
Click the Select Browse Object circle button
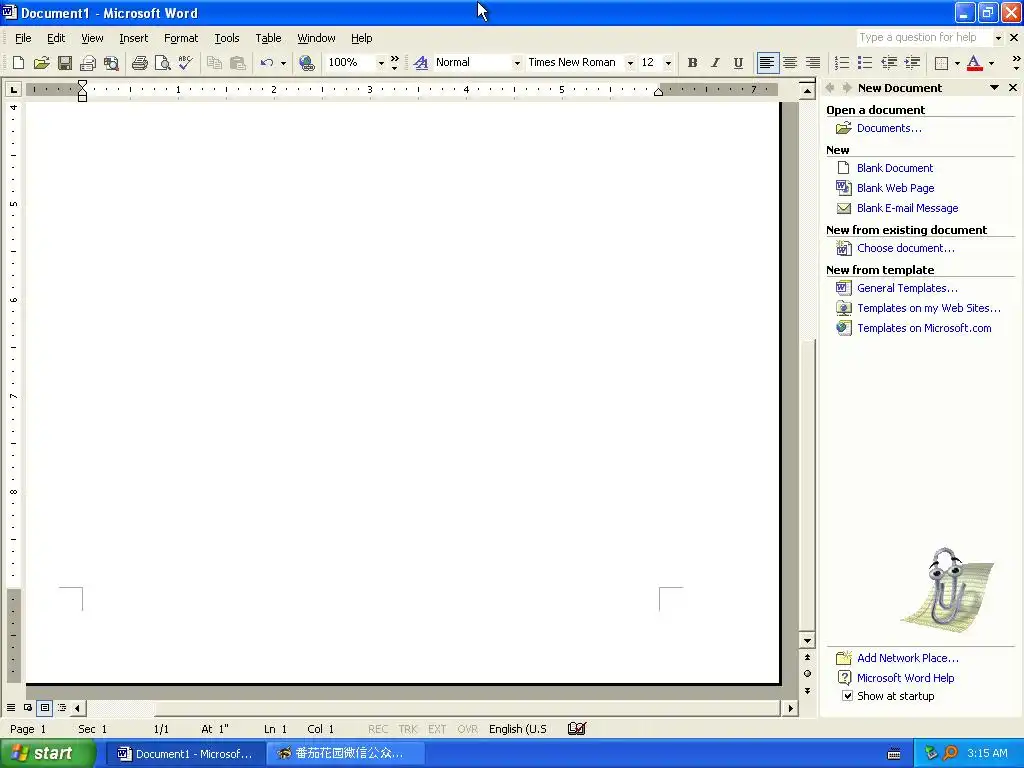[807, 673]
